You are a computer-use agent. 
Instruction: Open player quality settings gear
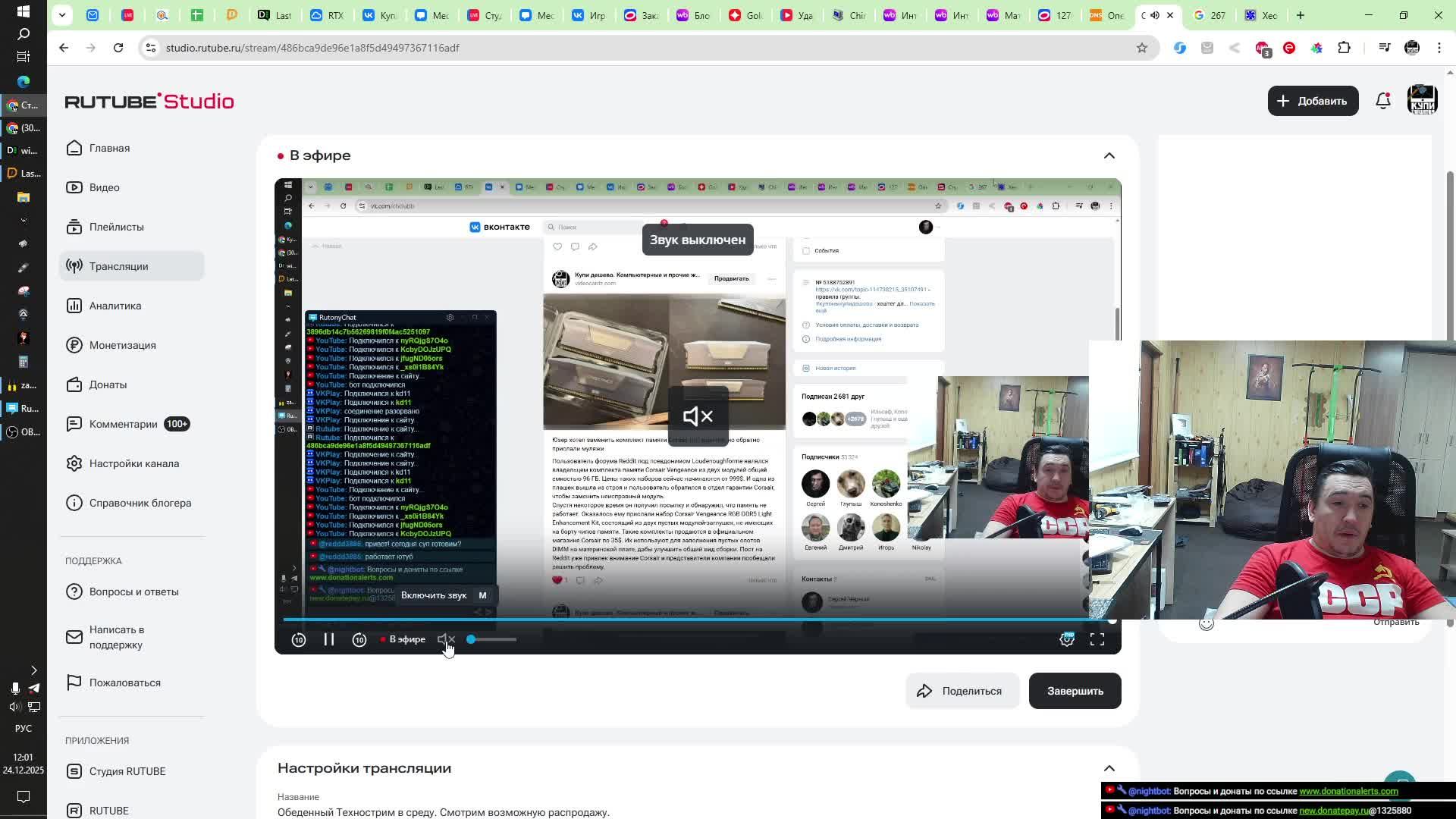(1067, 640)
